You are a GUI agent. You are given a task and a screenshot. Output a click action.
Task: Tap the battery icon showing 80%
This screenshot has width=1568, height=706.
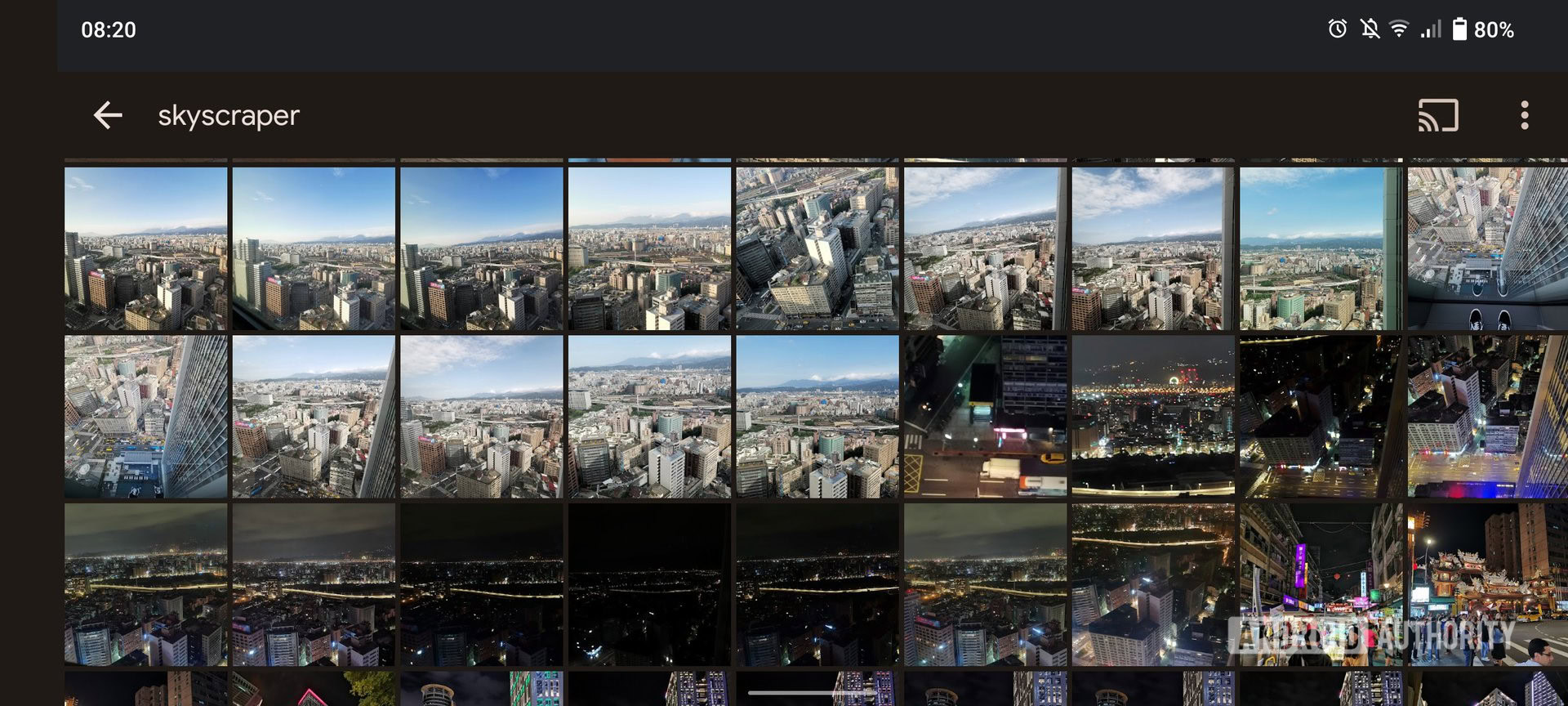[x=1459, y=29]
